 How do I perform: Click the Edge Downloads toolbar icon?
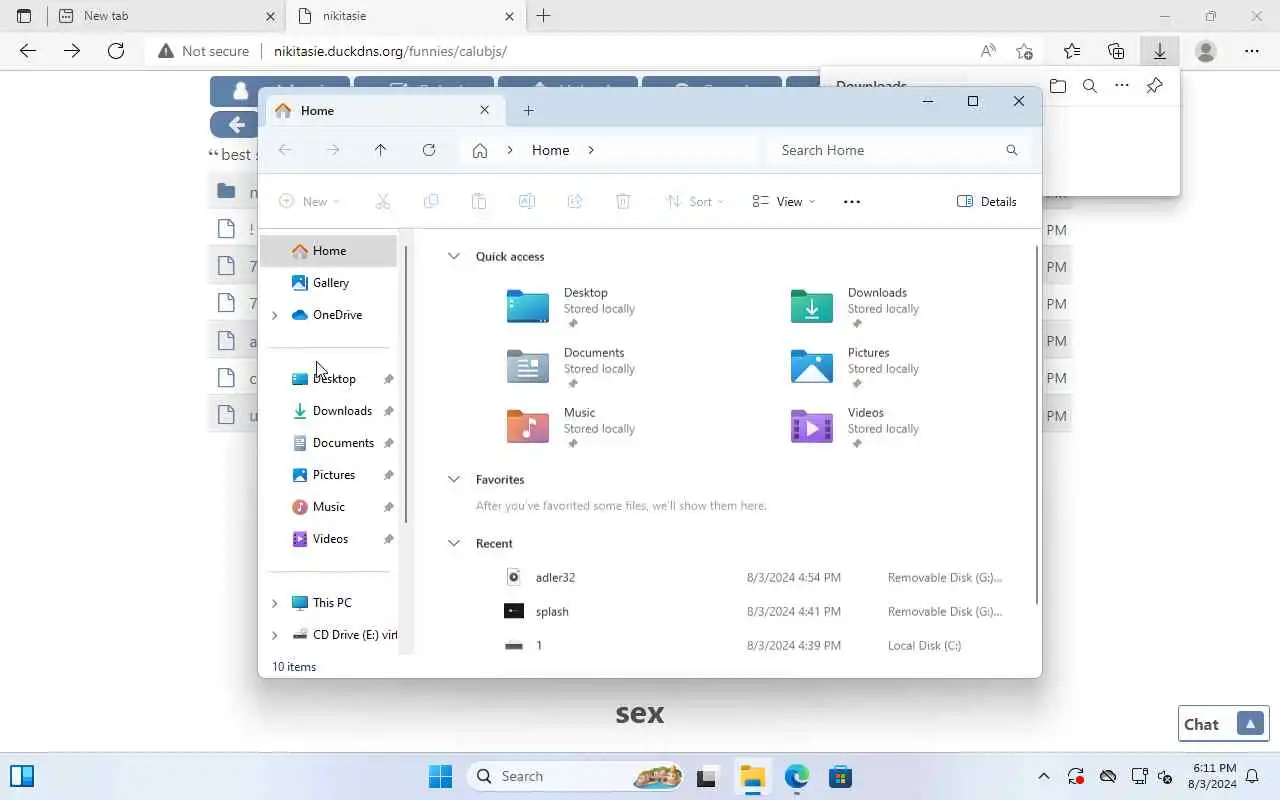pyautogui.click(x=1159, y=51)
